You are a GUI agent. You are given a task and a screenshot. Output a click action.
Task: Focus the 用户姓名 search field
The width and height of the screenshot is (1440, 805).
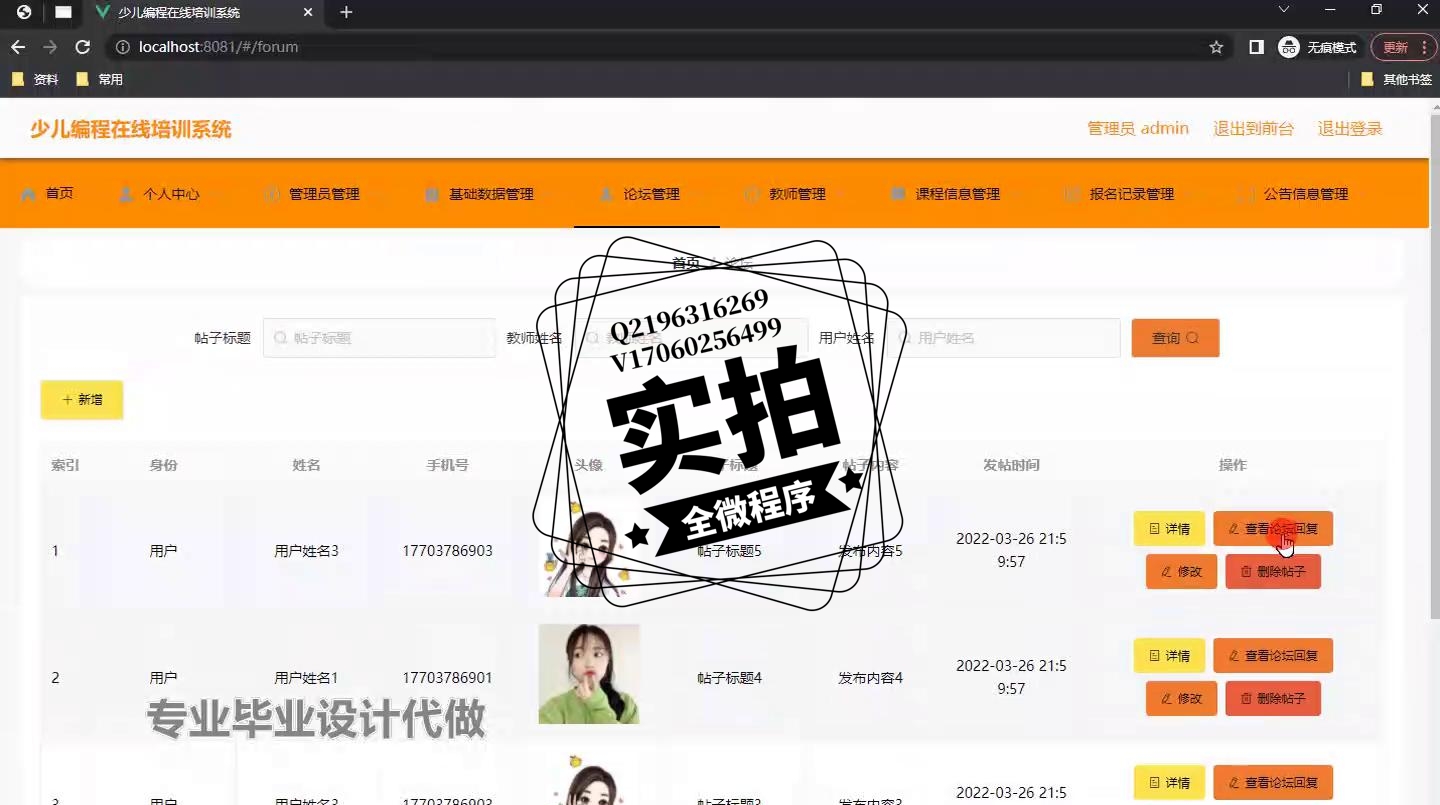point(1003,338)
